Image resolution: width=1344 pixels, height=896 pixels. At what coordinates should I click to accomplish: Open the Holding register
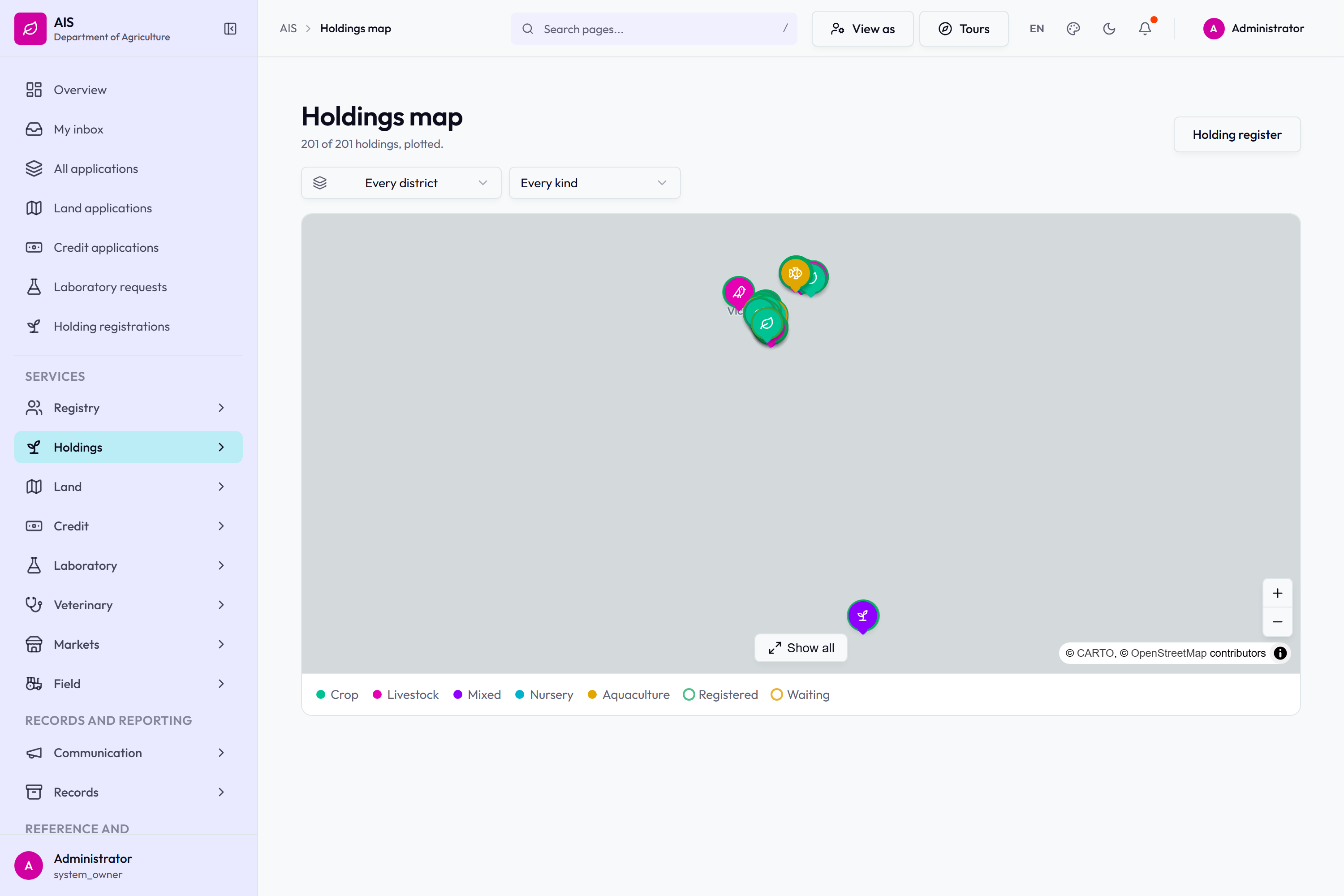click(1236, 135)
